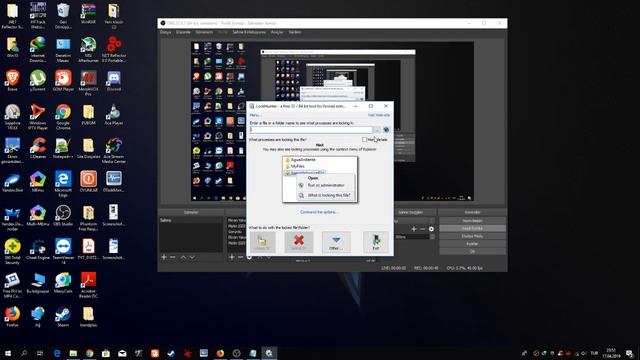The height and width of the screenshot is (360, 640).
Task: Open GOM Player desktop icon
Action: tap(63, 80)
